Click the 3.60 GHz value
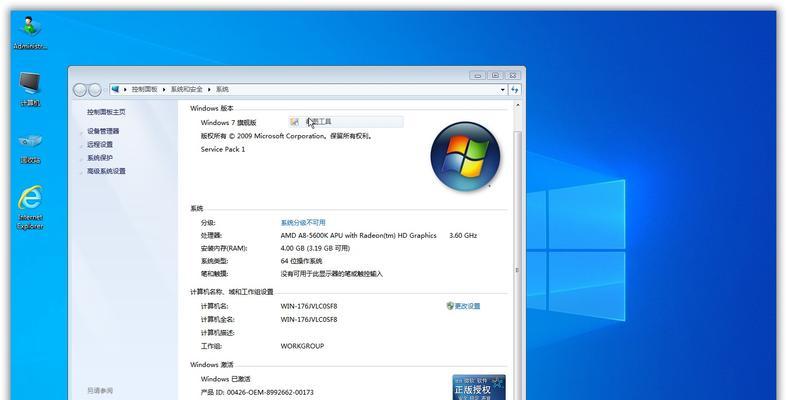Image resolution: width=787 pixels, height=400 pixels. coord(463,235)
